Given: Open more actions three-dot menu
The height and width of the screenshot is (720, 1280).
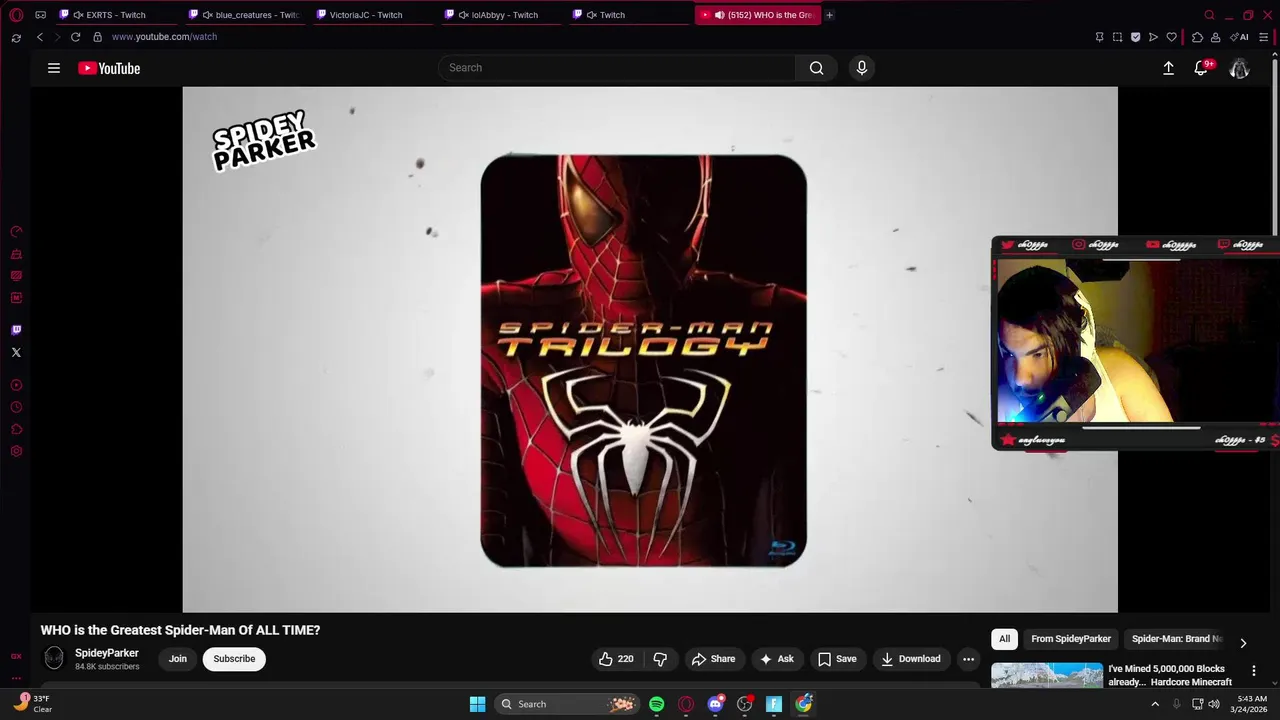Looking at the screenshot, I should click(x=968, y=659).
